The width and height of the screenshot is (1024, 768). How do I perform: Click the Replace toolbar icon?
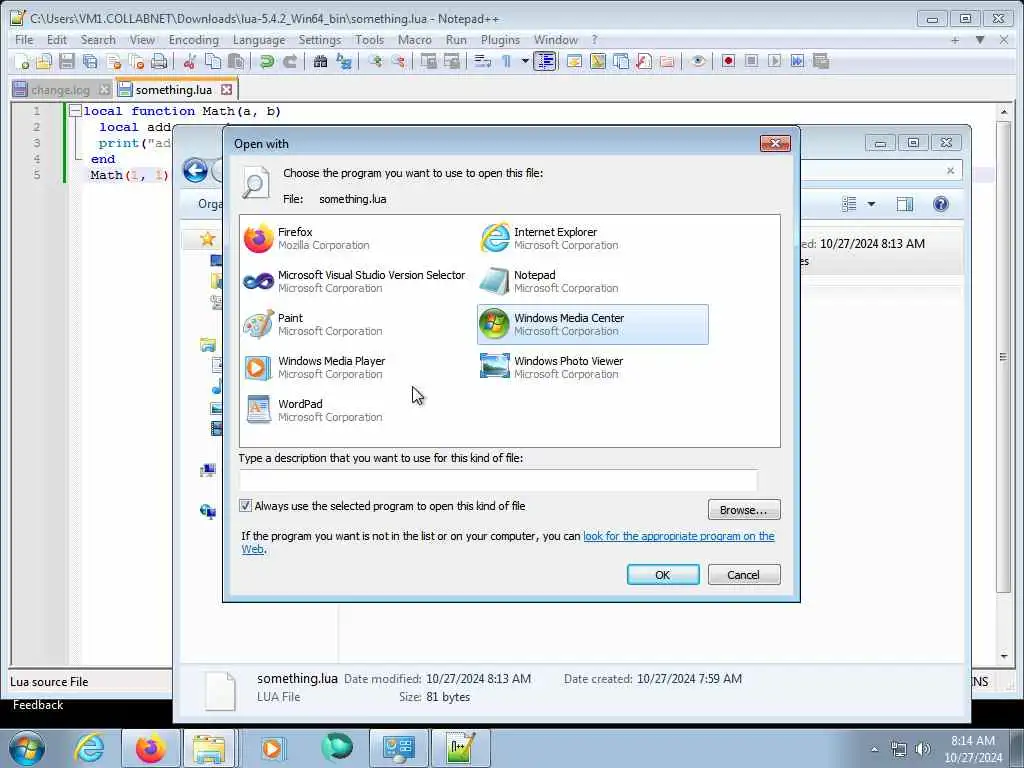point(344,61)
